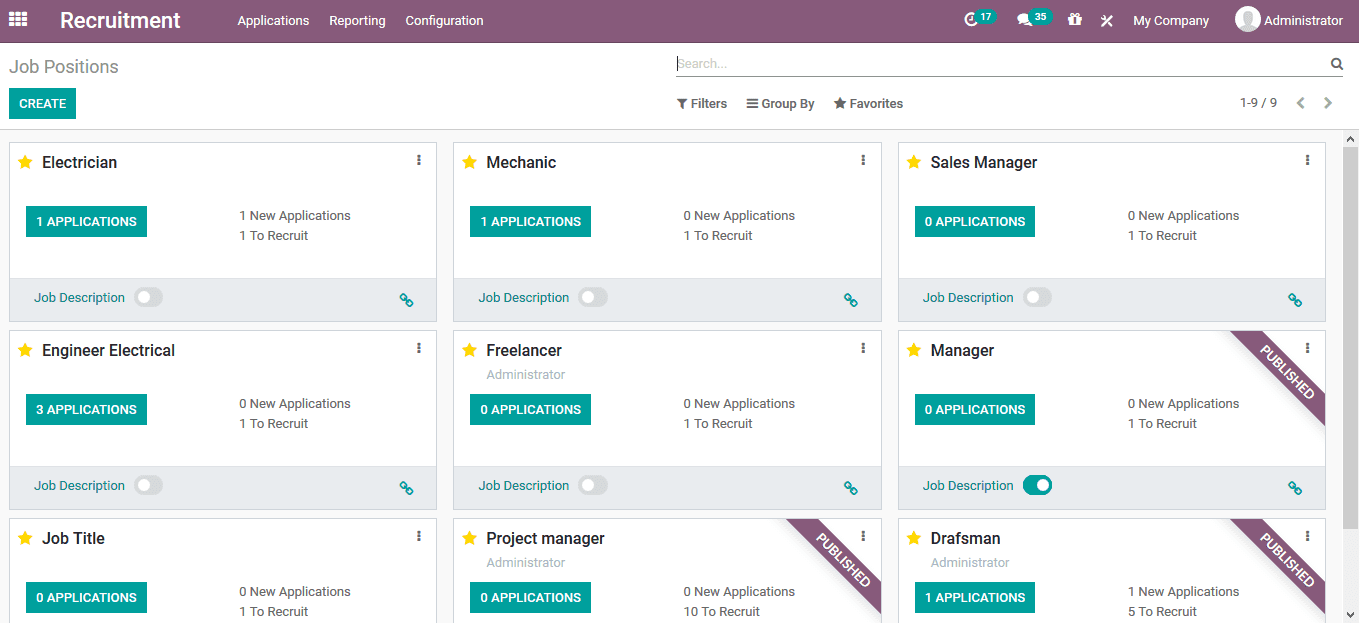This screenshot has height=623, width=1361.
Task: Click '10 To Recruit' on Project manager card
Action: click(722, 611)
